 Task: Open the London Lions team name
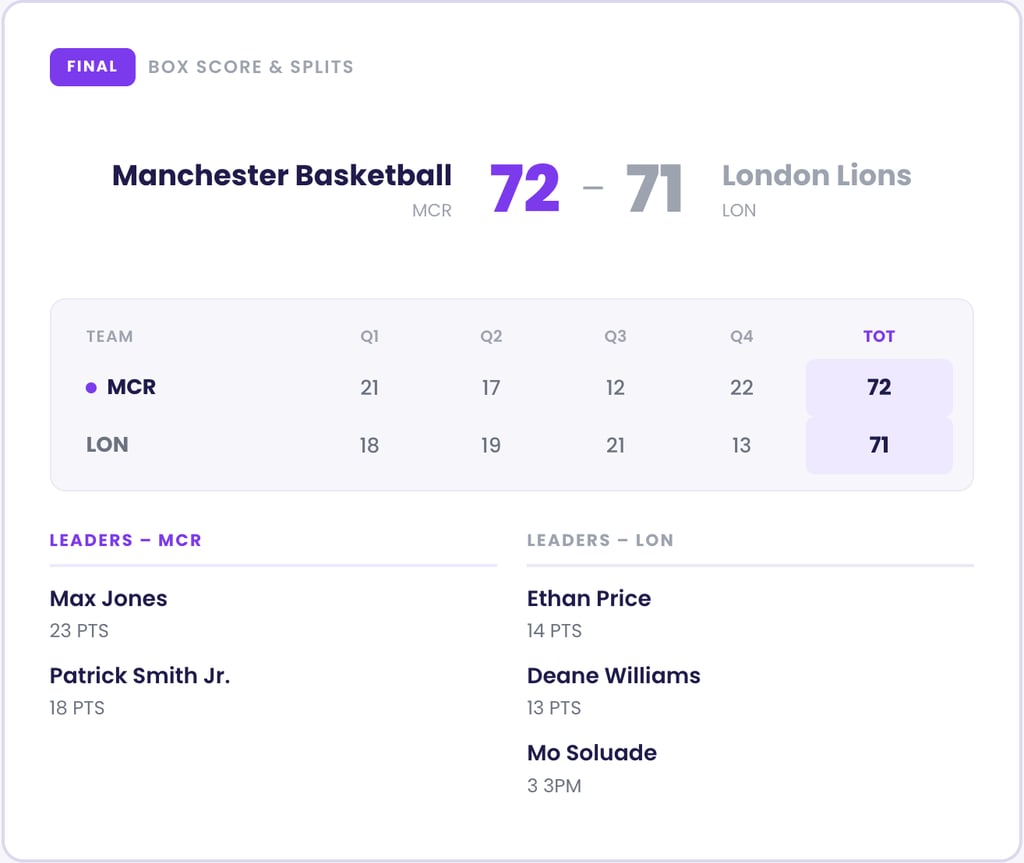coord(816,176)
